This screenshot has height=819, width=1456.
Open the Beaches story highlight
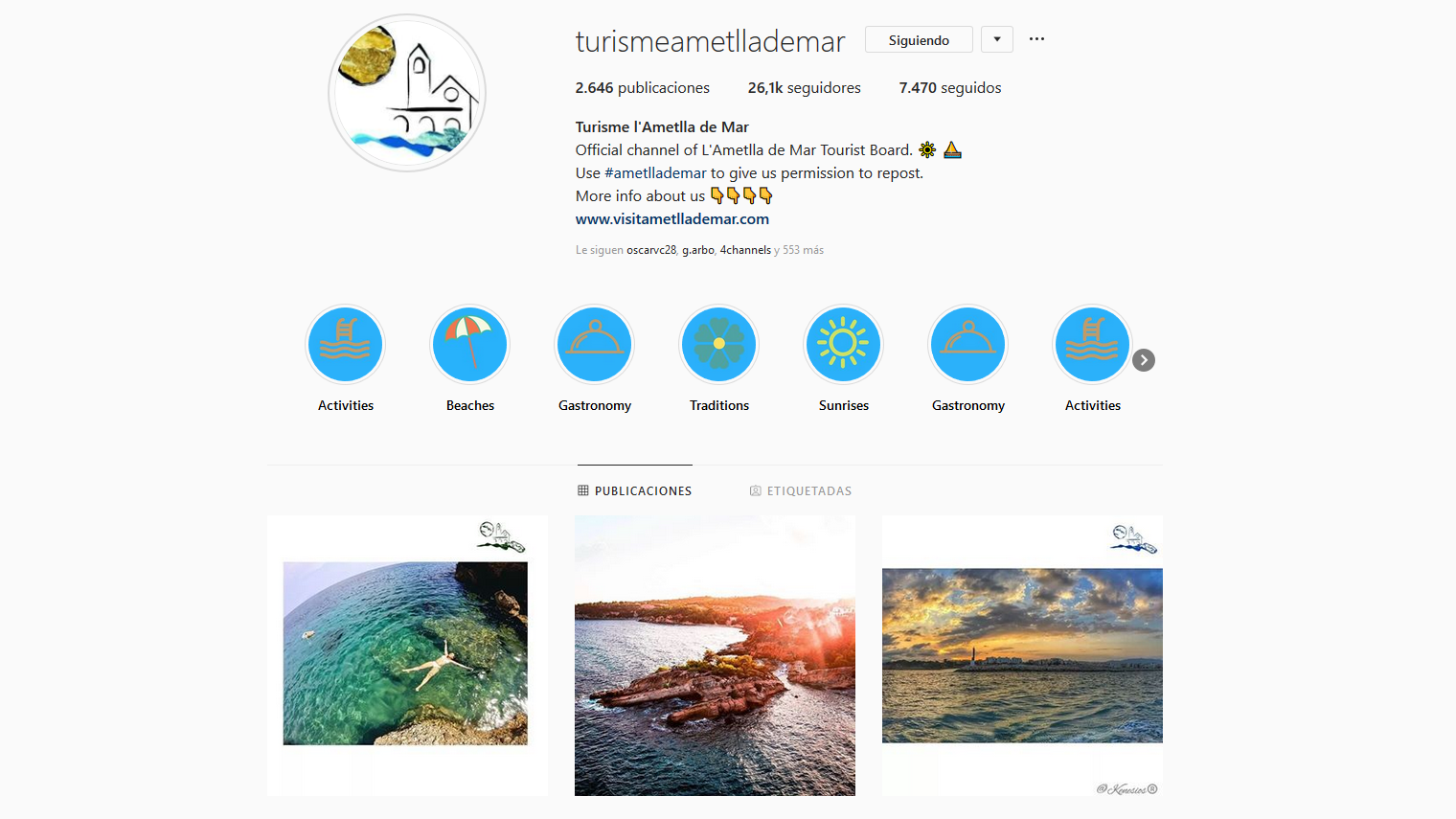pos(469,345)
